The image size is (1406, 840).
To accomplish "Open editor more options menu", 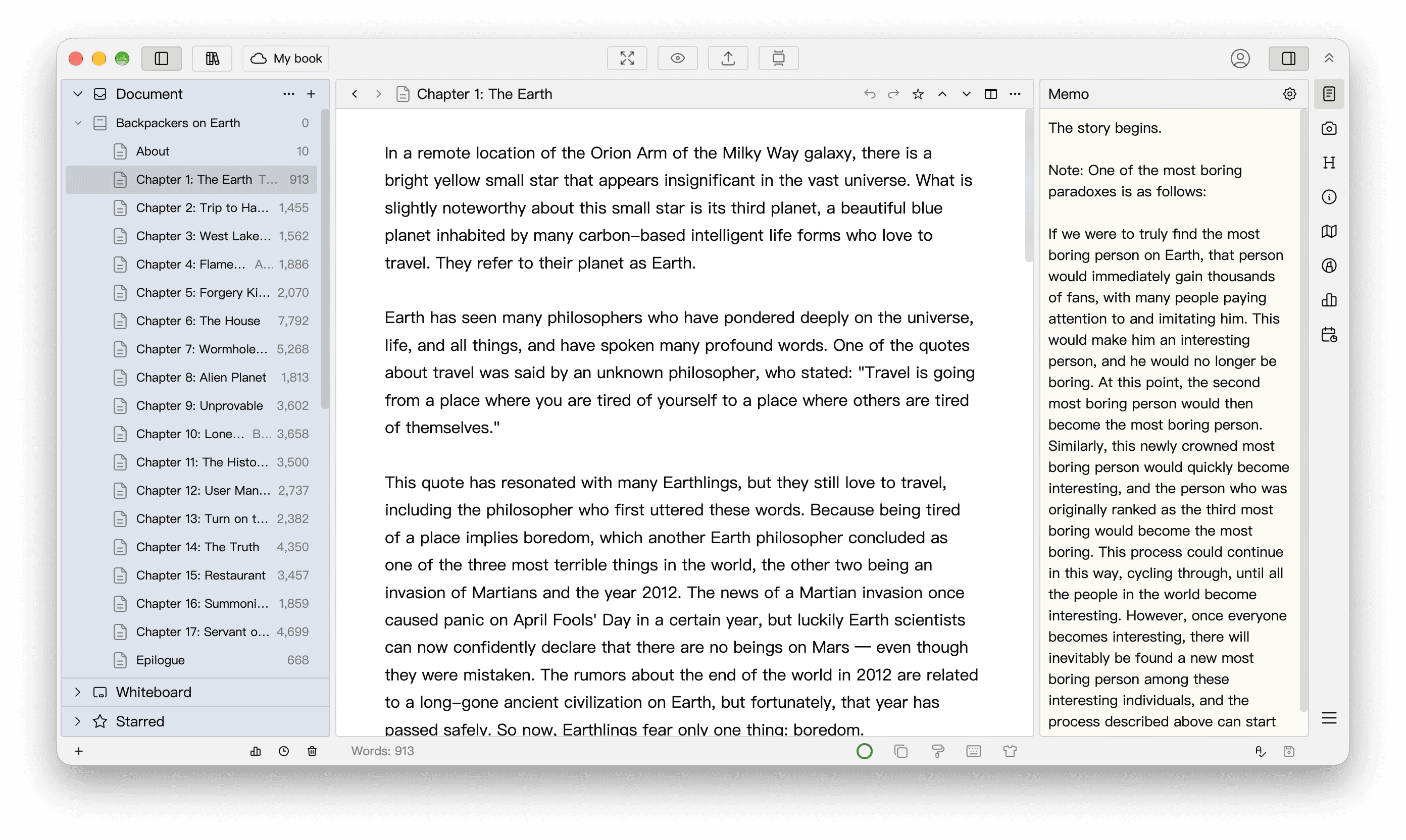I will [x=1015, y=94].
